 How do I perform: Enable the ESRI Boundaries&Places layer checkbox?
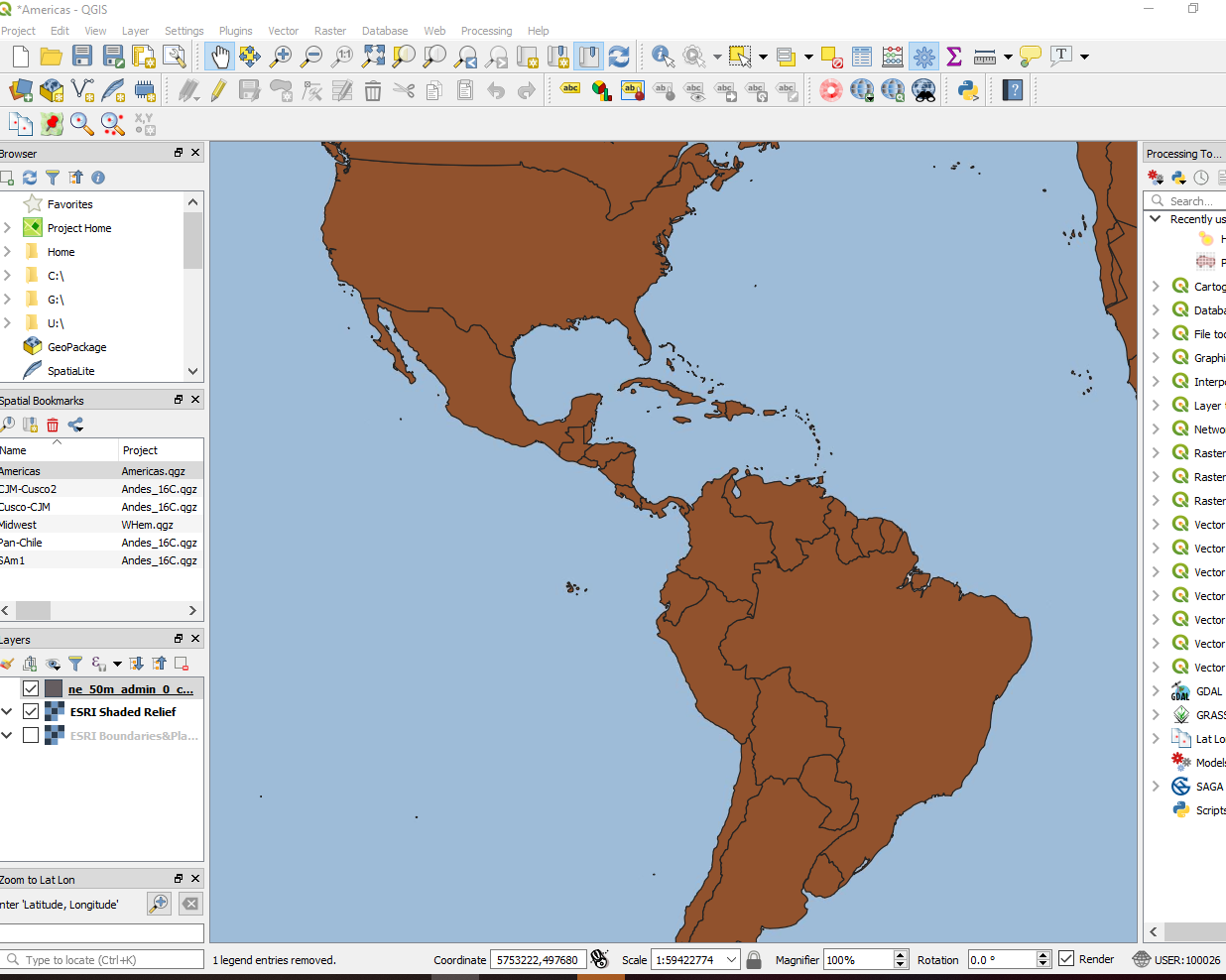click(x=31, y=735)
